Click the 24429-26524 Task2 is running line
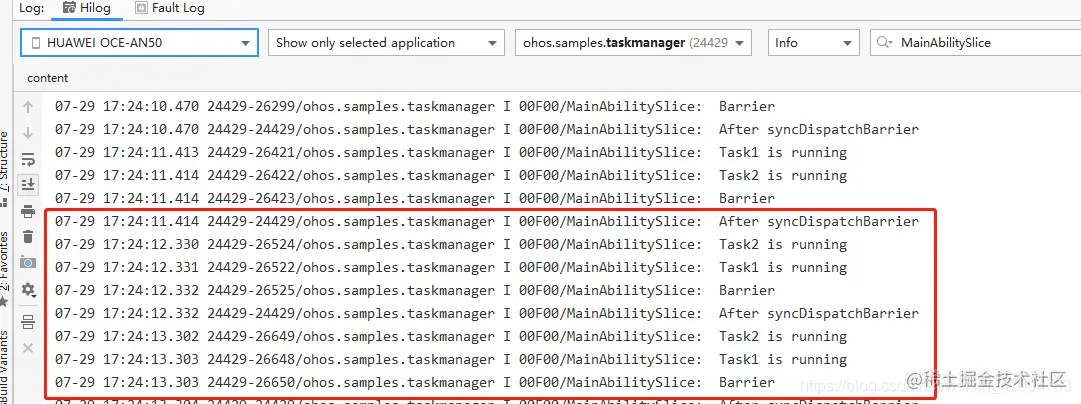The width and height of the screenshot is (1081, 404). [x=451, y=244]
